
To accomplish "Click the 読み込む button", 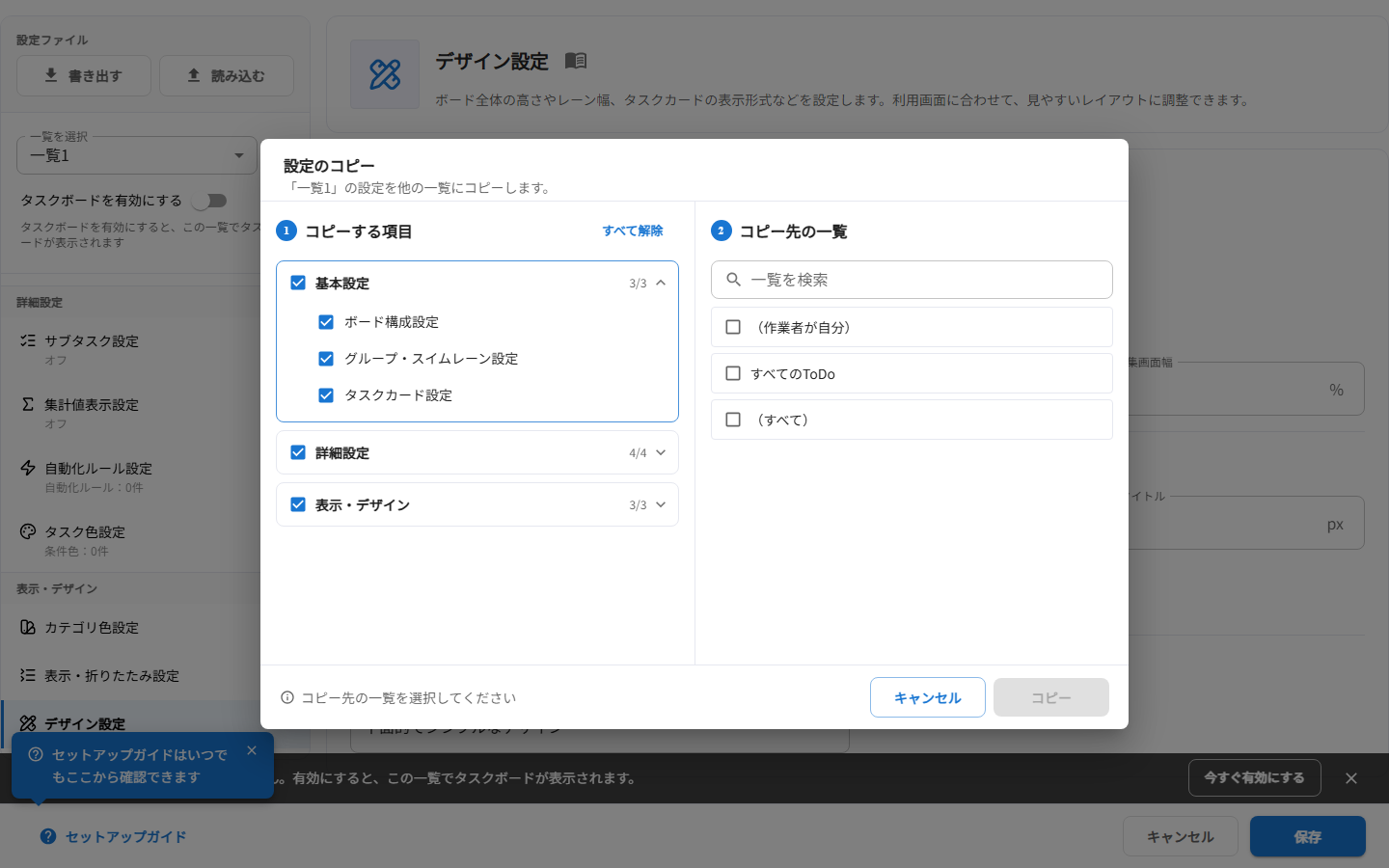I will (x=227, y=75).
